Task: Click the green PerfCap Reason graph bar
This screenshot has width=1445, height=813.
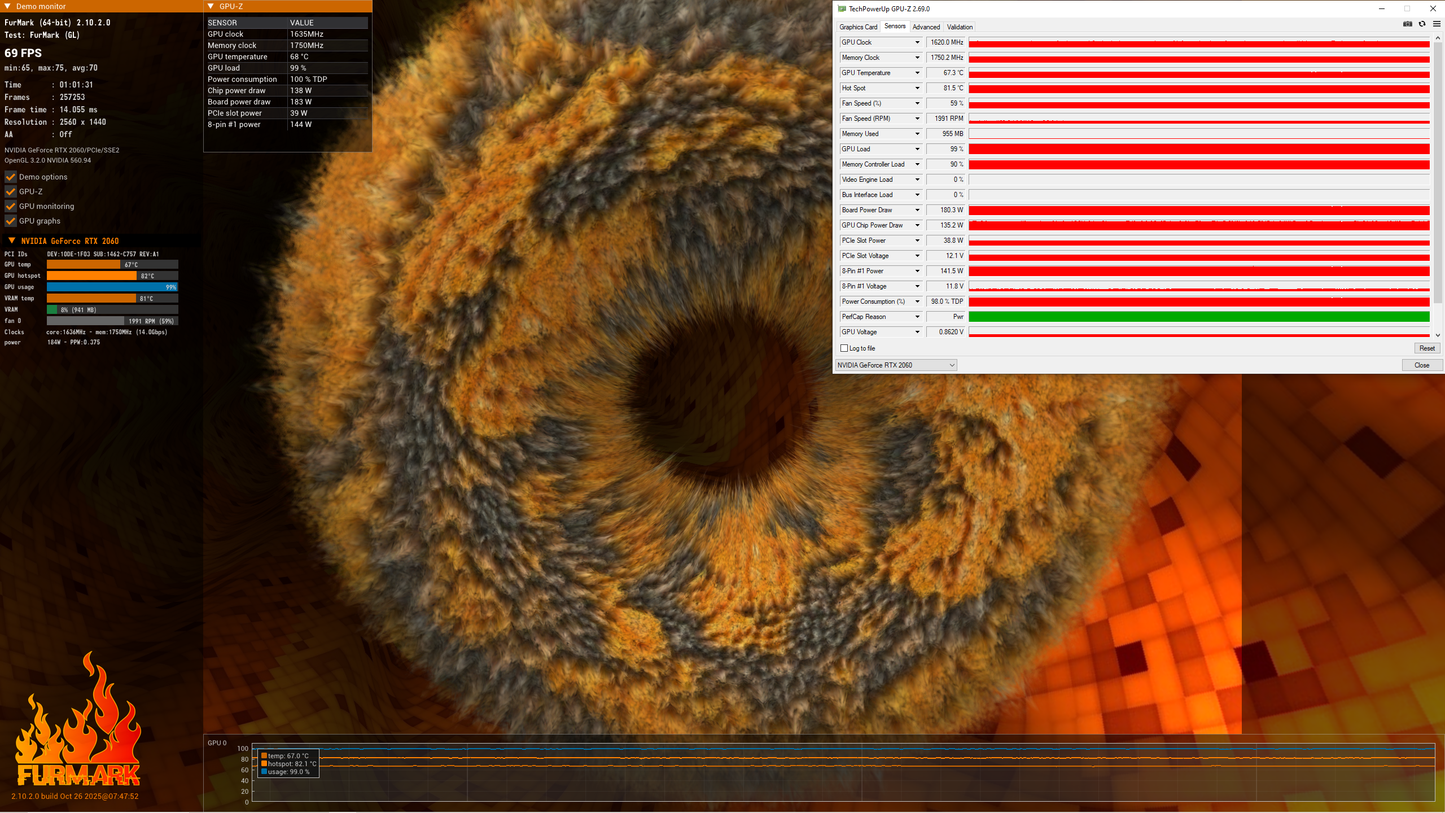Action: coord(1199,317)
